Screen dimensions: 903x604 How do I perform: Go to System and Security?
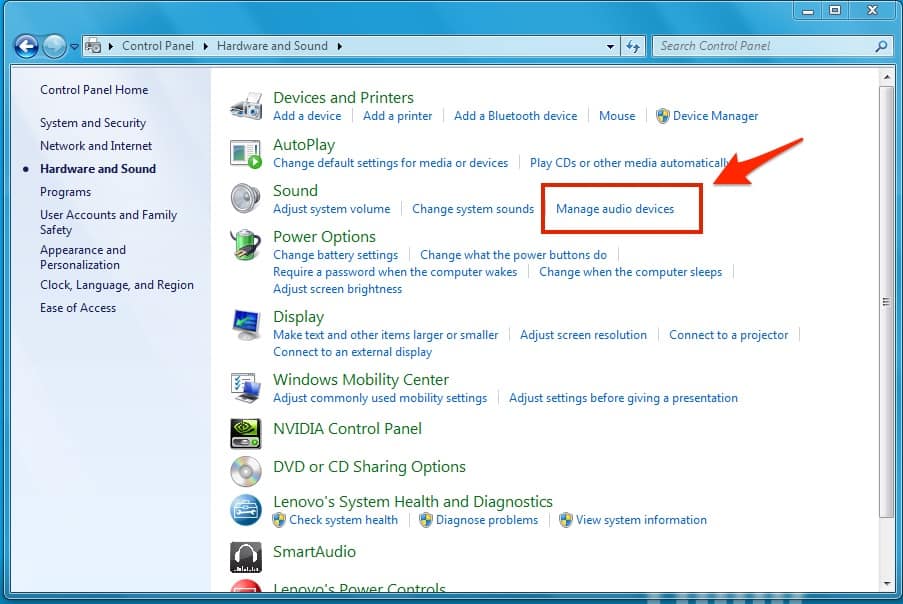click(x=93, y=123)
